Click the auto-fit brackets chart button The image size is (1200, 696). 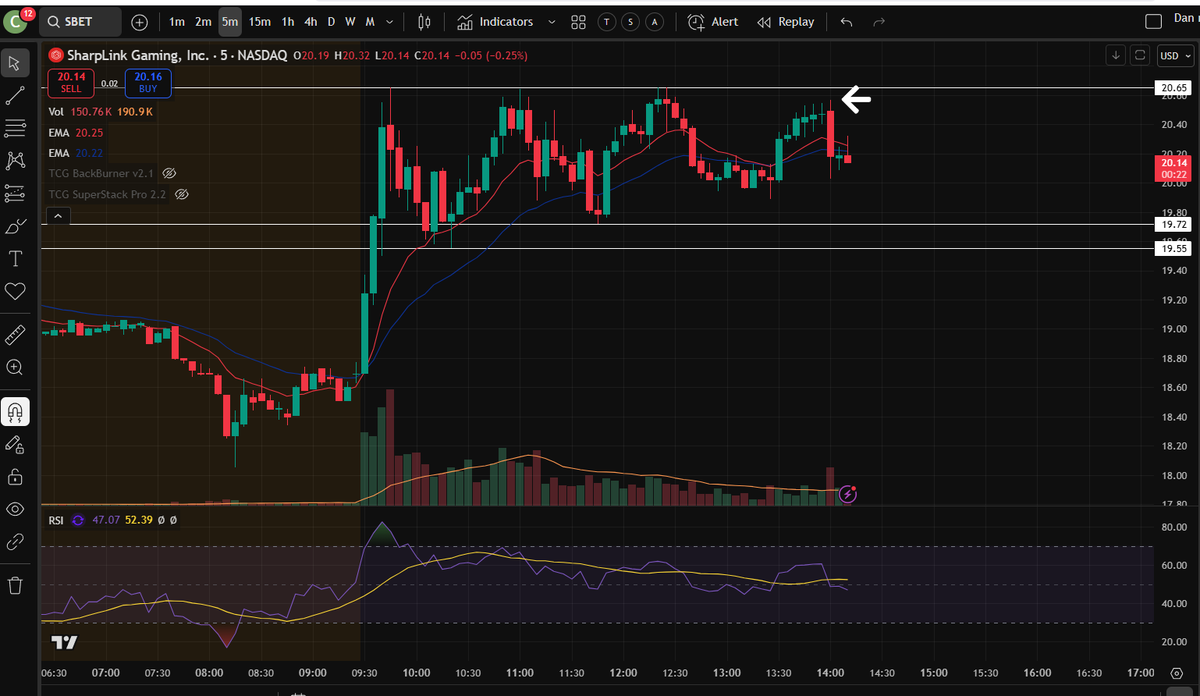(x=1139, y=55)
